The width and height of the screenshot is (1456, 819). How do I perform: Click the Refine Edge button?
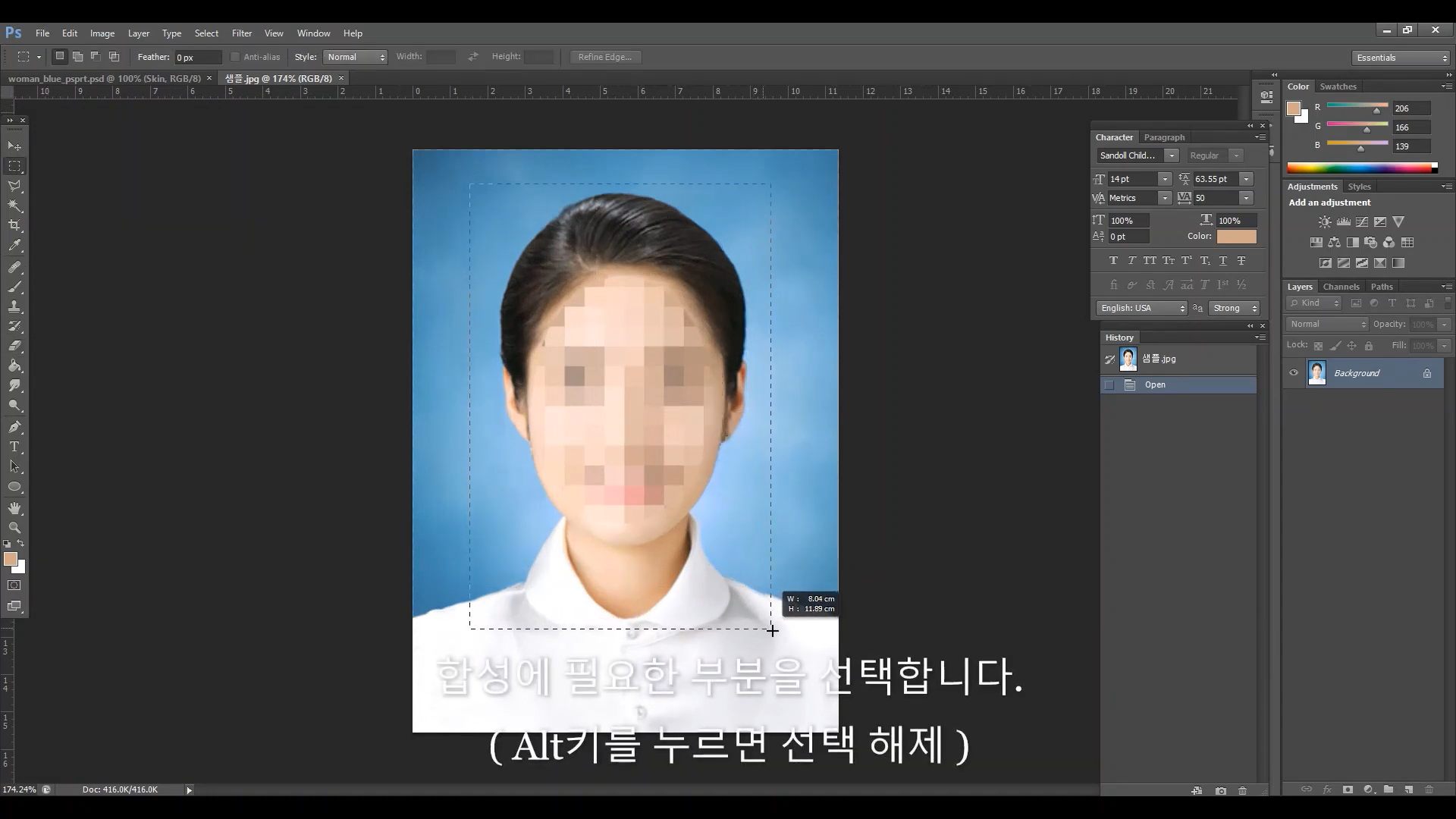pyautogui.click(x=604, y=57)
